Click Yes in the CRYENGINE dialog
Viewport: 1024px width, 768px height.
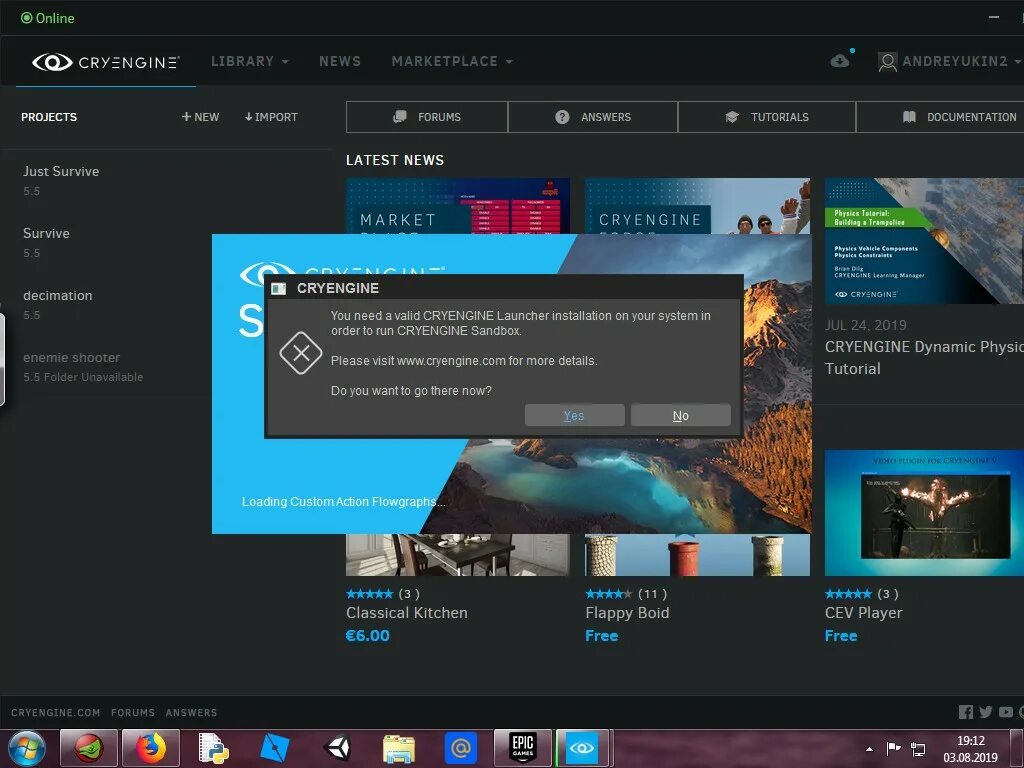click(x=575, y=415)
